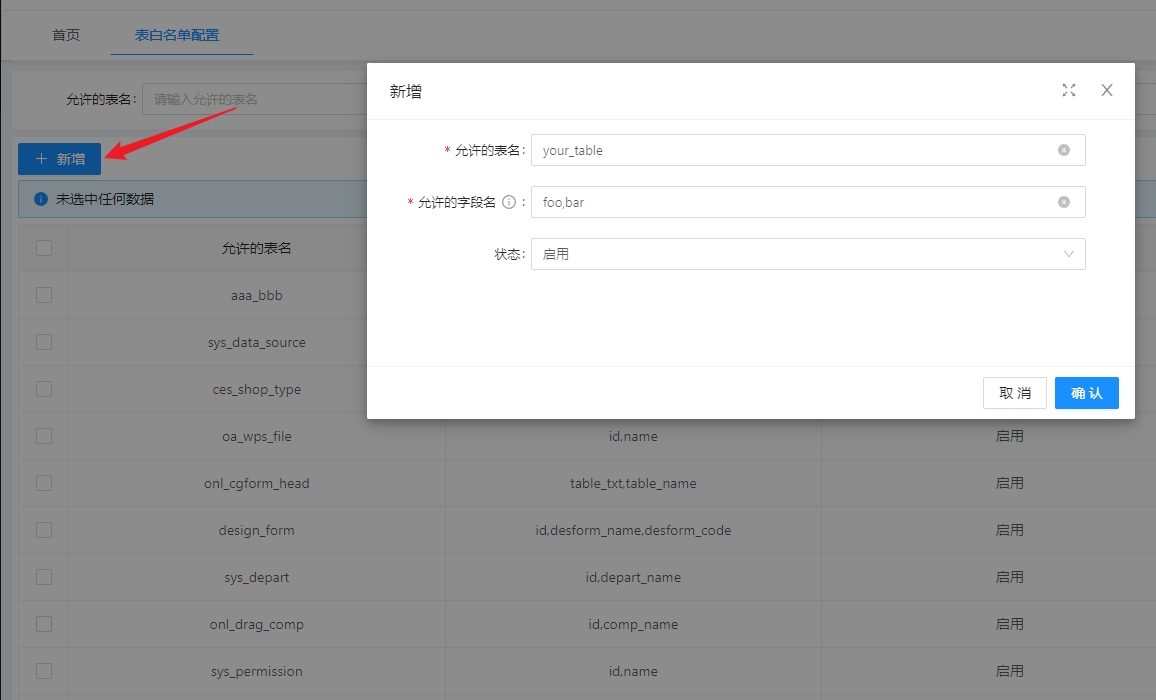Image resolution: width=1156 pixels, height=700 pixels.
Task: Check the onl_cgform_head row checkbox
Action: coord(44,483)
